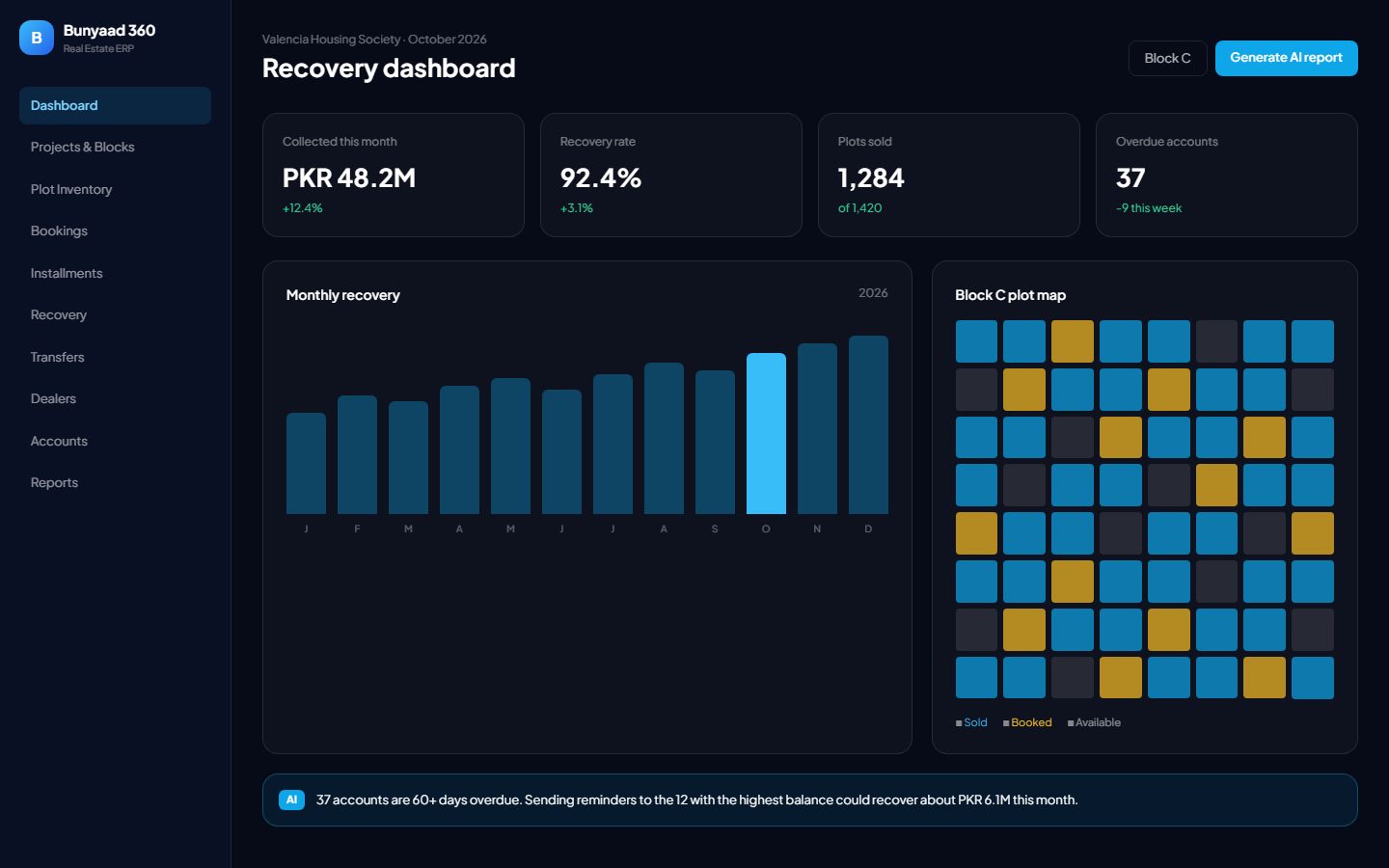Open the Installments section
The image size is (1389, 868).
point(115,273)
